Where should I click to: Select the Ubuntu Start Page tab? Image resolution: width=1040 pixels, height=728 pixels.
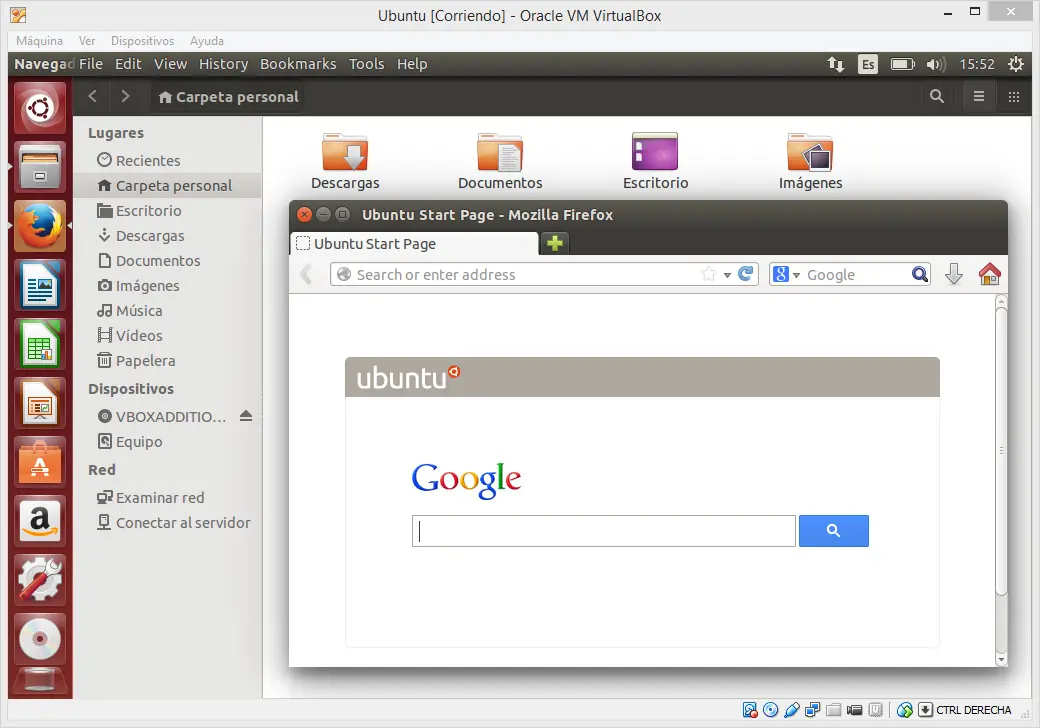(414, 243)
